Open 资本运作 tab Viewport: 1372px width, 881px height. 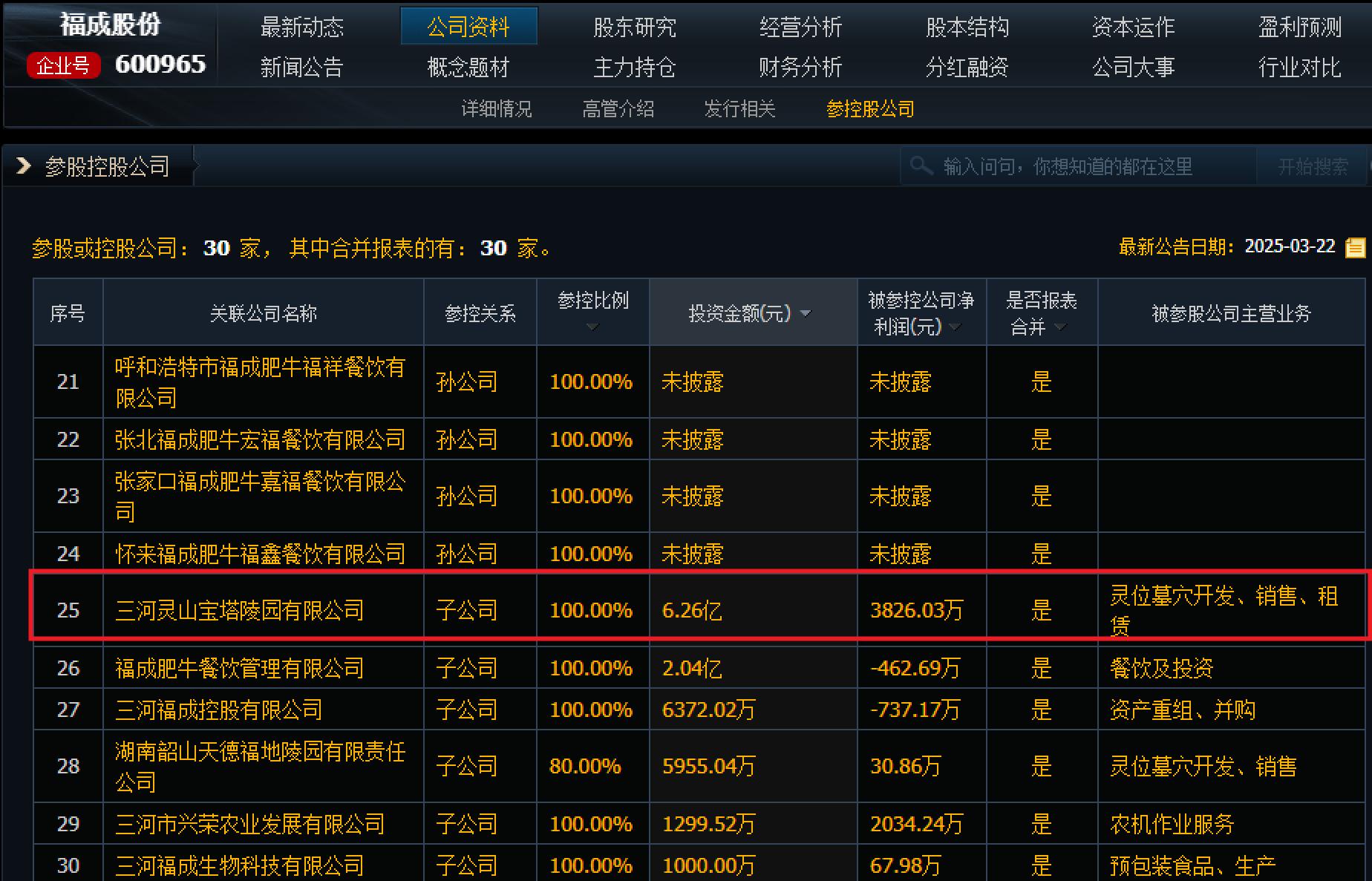coord(1134,27)
